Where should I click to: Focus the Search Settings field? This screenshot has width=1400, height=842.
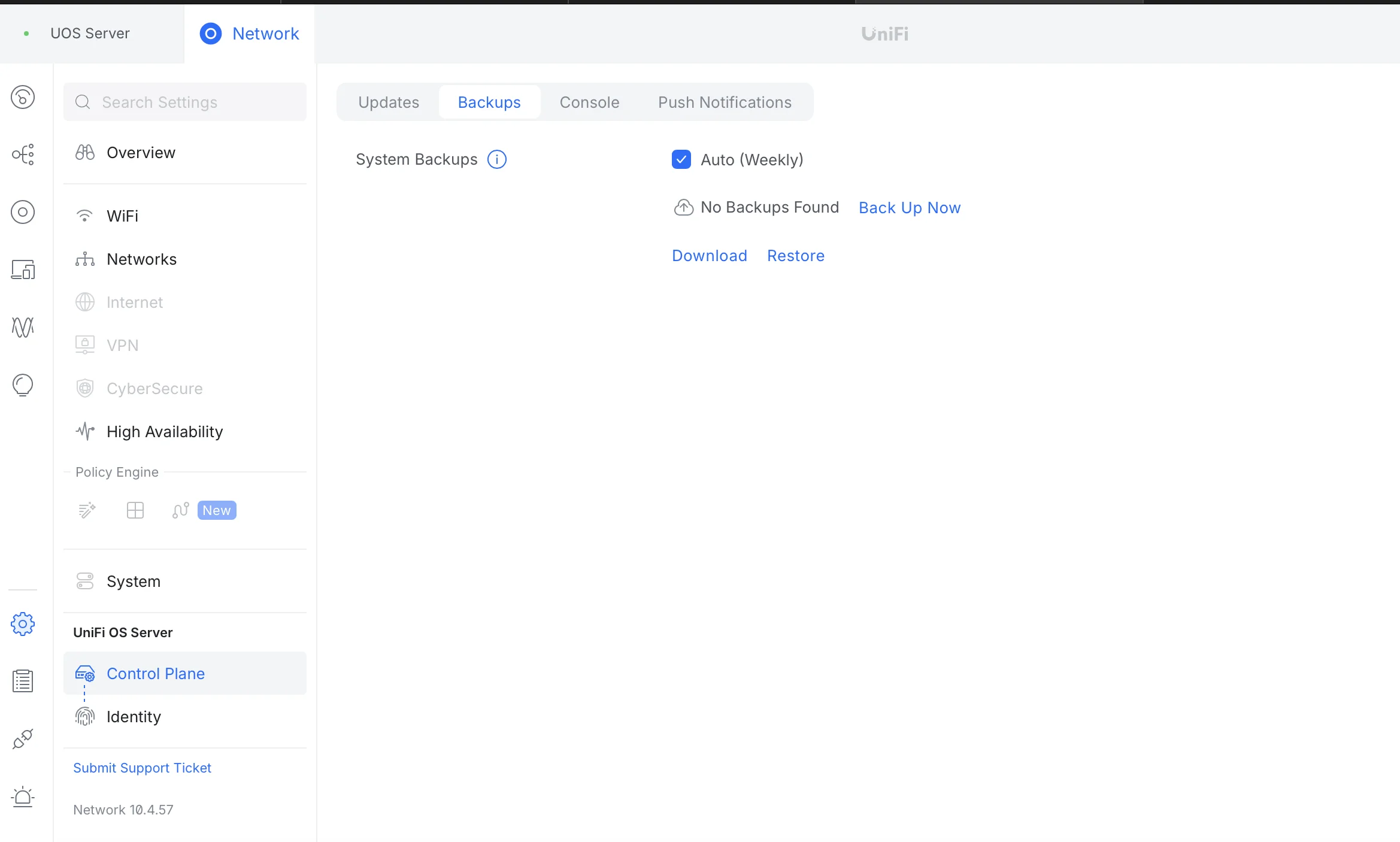pyautogui.click(x=185, y=102)
